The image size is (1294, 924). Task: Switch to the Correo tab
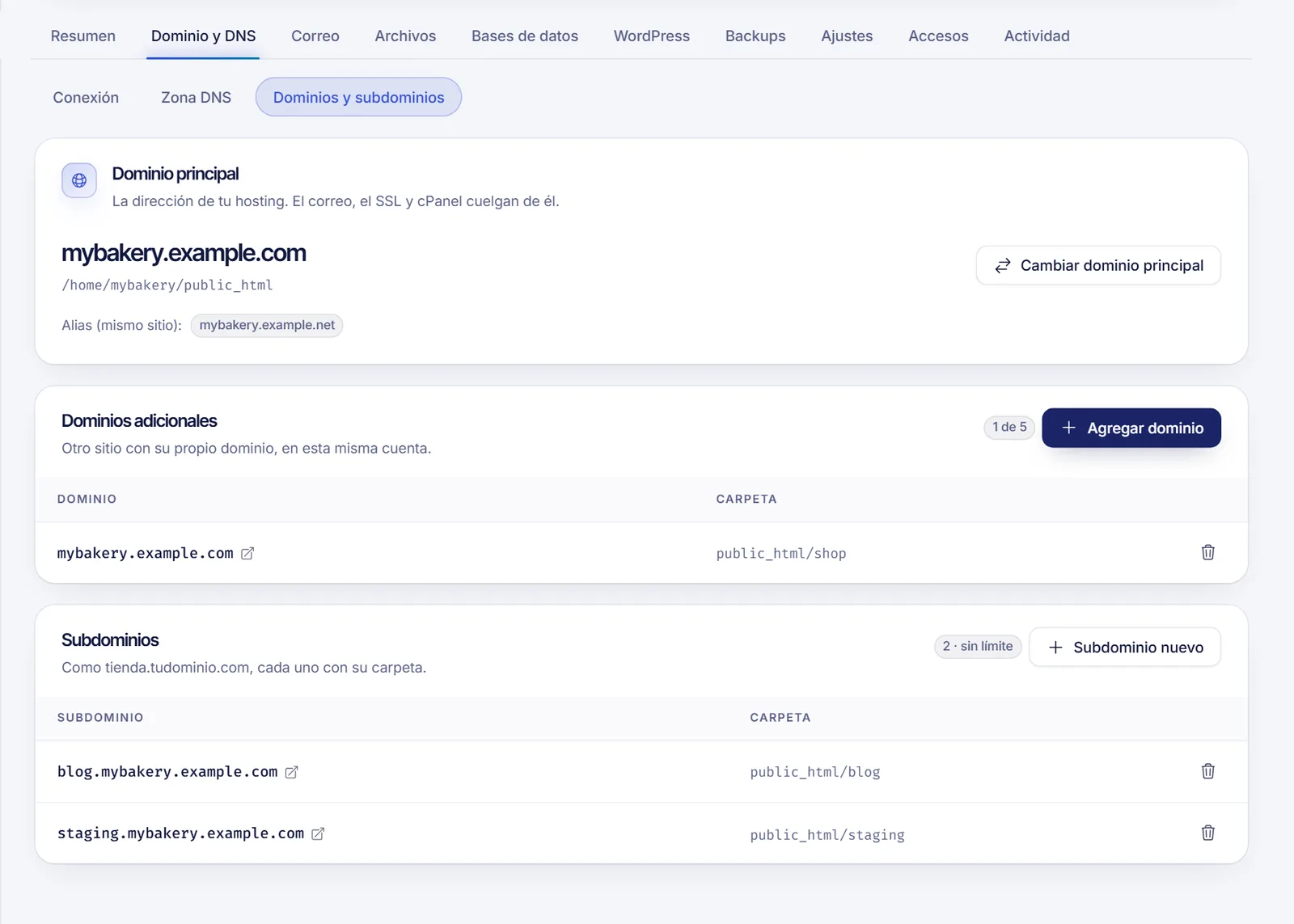coord(315,36)
